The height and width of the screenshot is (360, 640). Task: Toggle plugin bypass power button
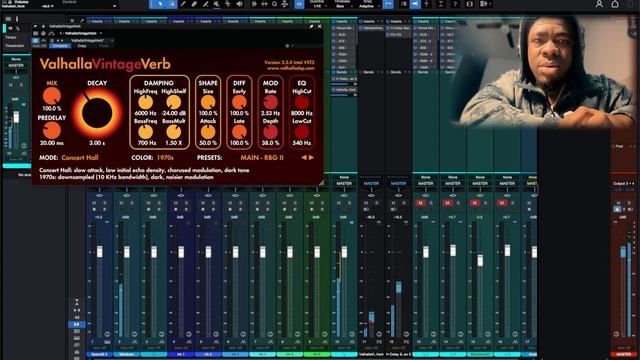pyautogui.click(x=36, y=40)
